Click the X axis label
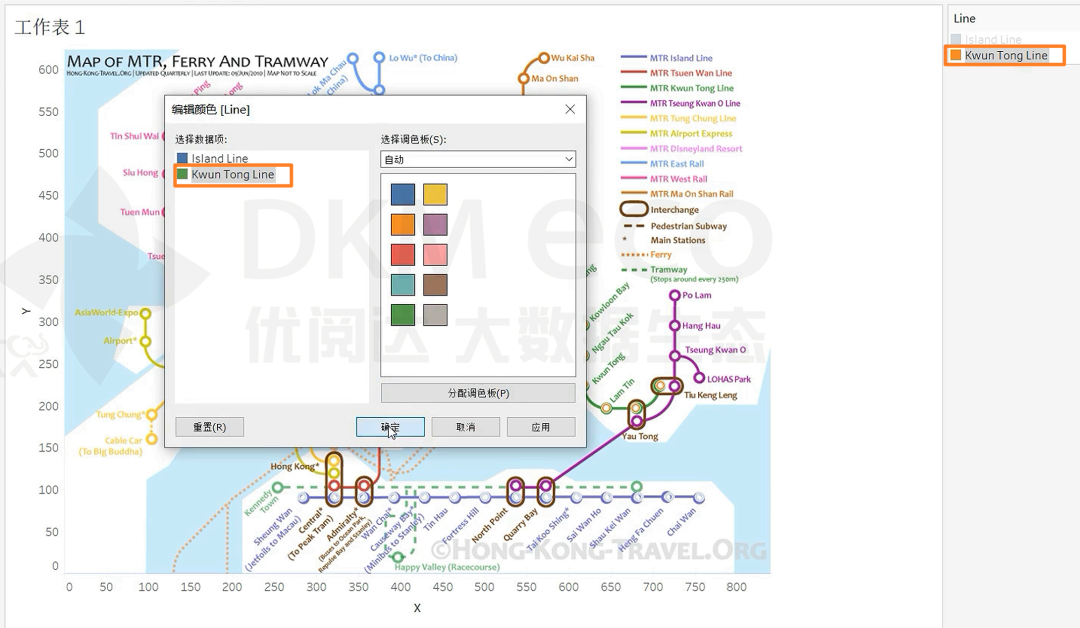1080x628 pixels. (417, 608)
